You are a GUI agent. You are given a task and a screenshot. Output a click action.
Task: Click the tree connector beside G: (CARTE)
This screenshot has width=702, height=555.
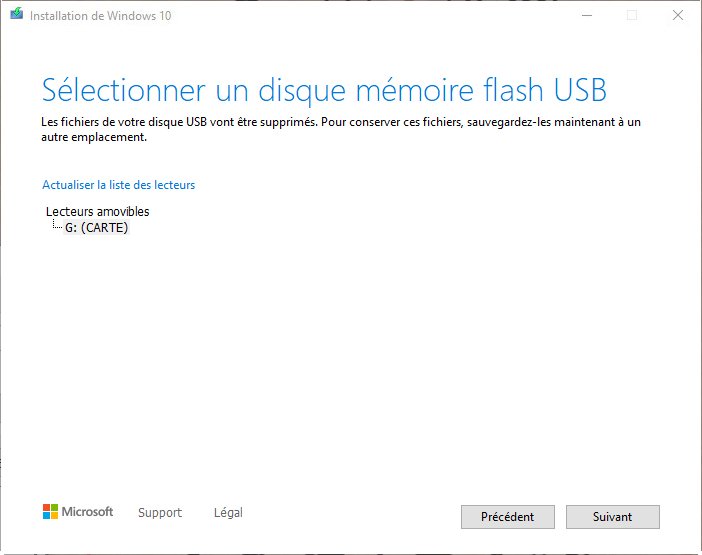(57, 227)
